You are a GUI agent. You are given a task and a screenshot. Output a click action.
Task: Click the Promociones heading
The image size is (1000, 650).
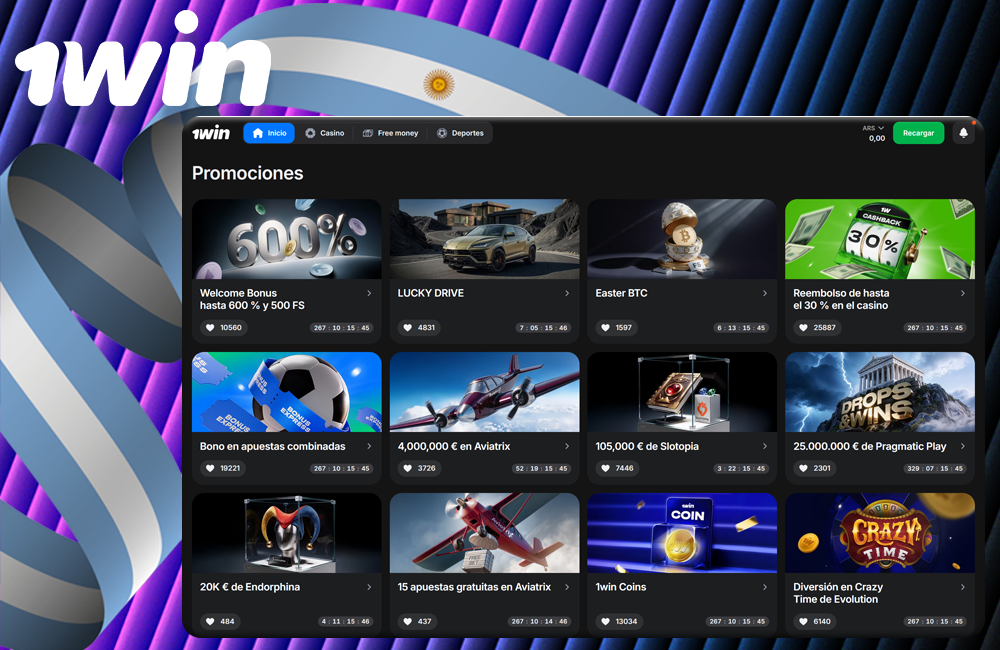click(x=247, y=173)
